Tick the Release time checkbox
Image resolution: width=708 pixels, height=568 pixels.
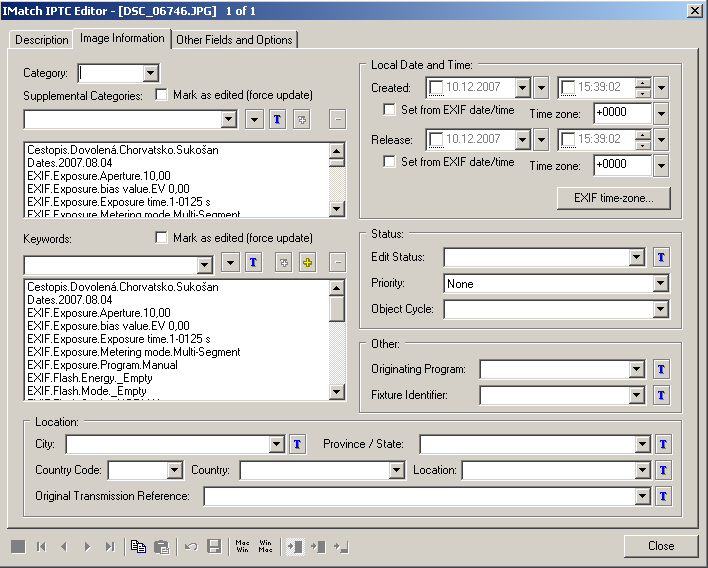click(x=568, y=140)
